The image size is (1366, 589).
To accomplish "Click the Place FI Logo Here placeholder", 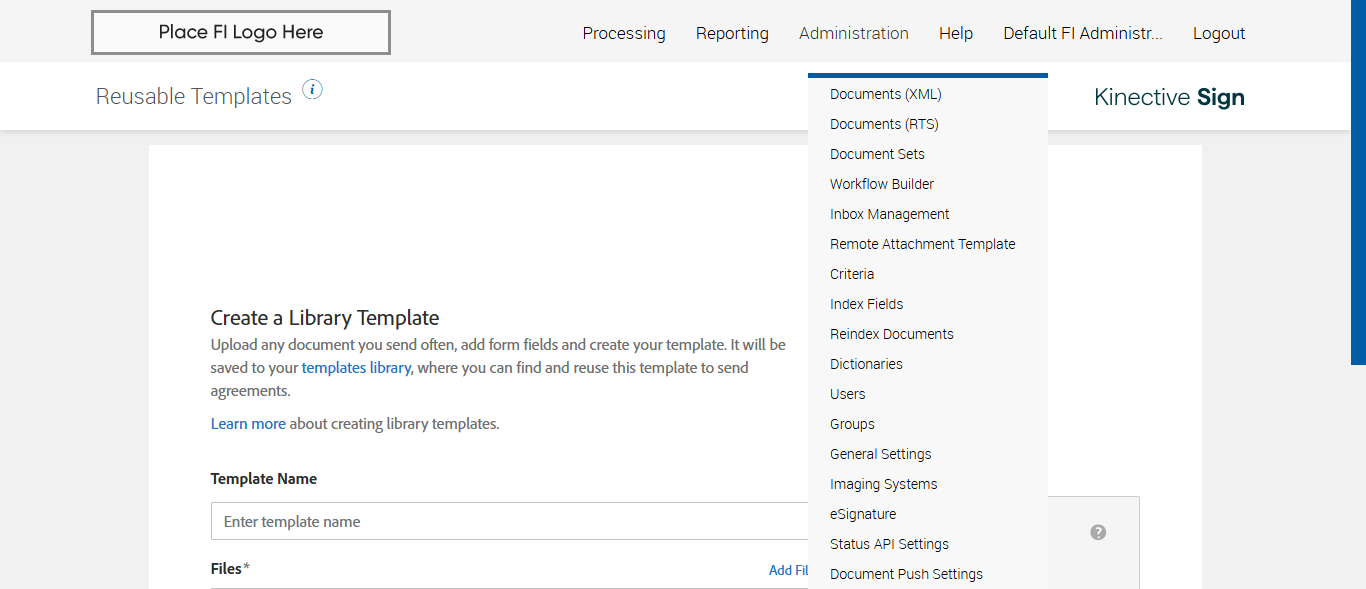I will coord(241,32).
